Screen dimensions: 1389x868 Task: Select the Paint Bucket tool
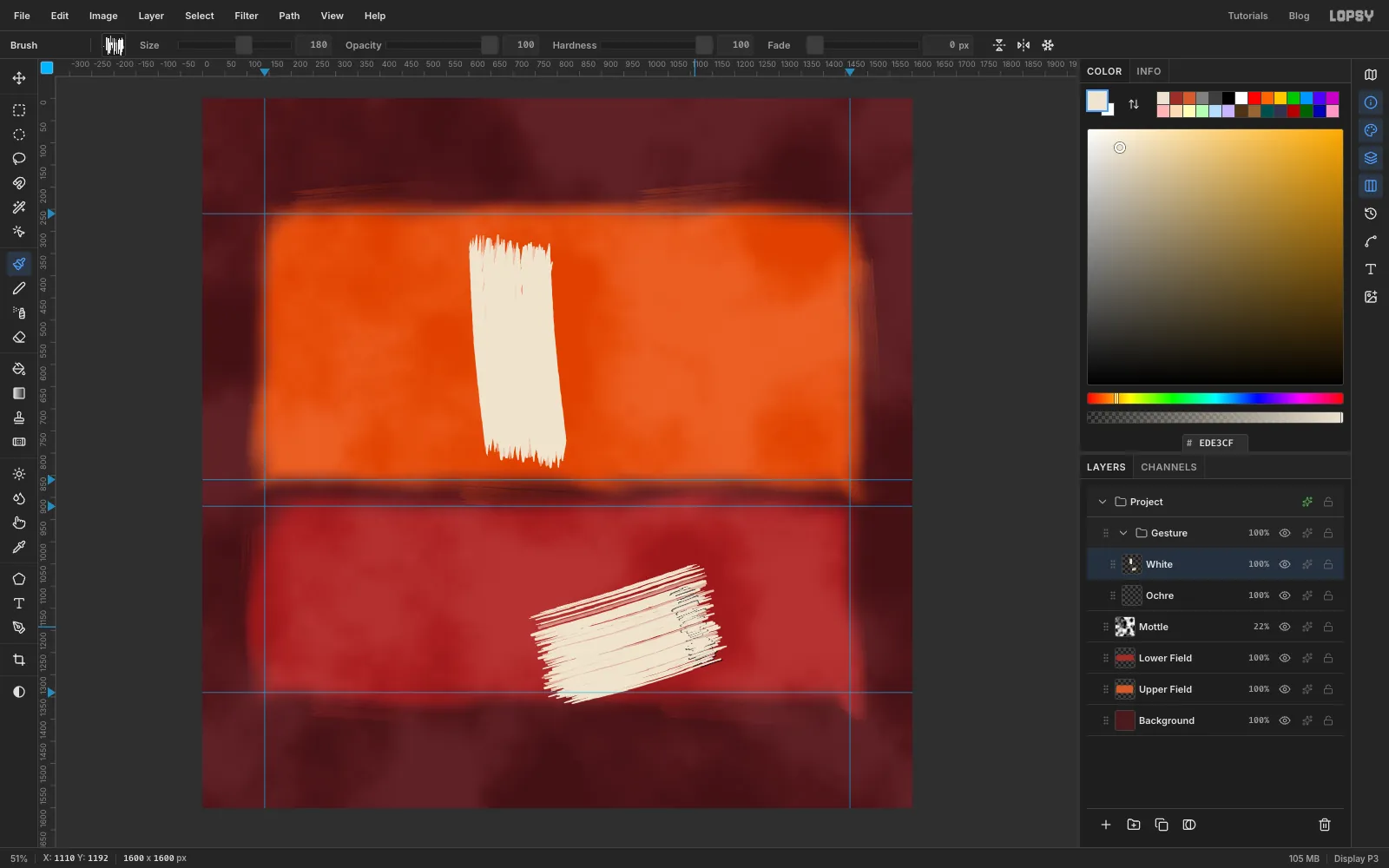point(19,369)
